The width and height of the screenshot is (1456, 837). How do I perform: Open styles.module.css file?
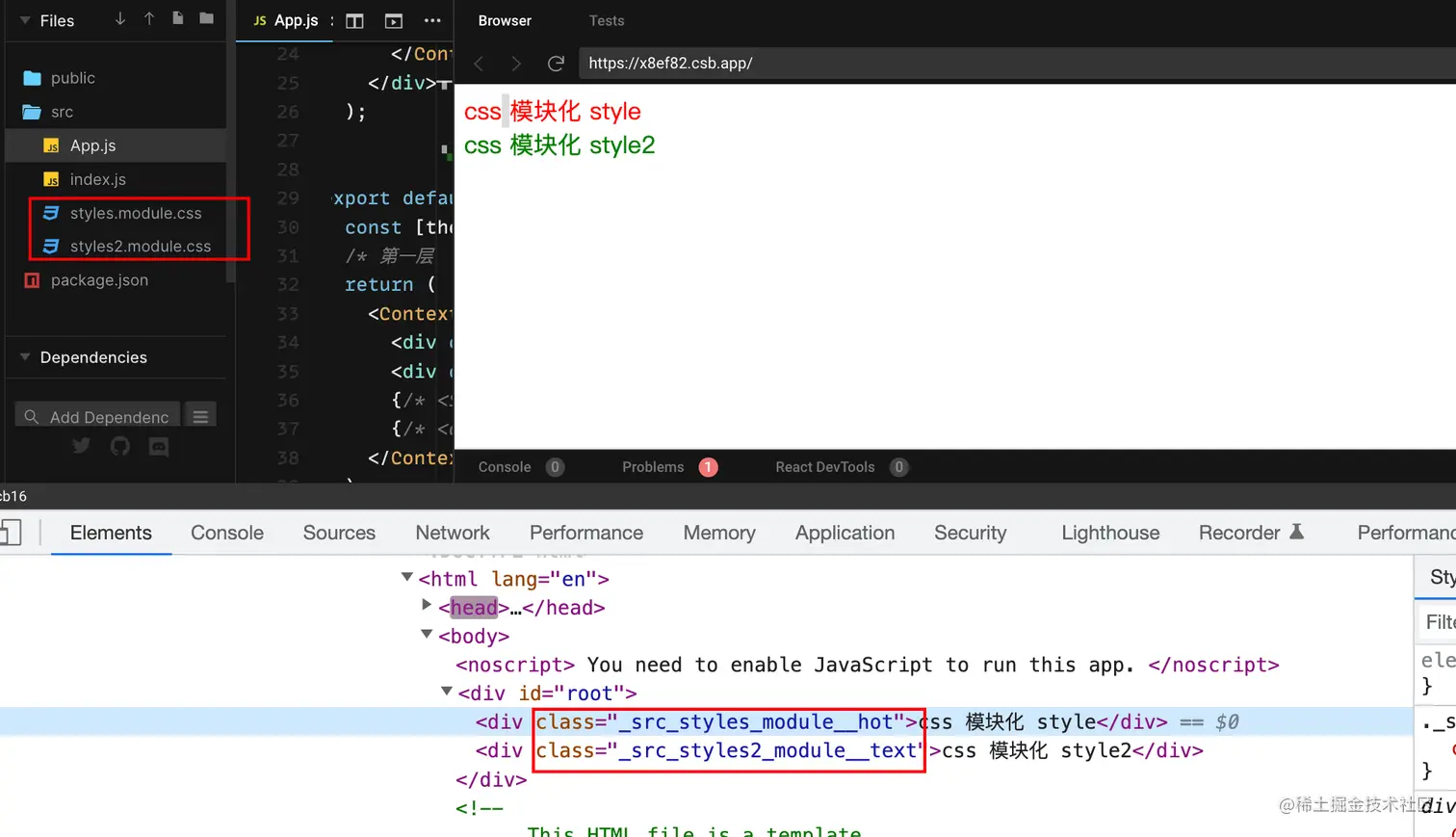pos(136,213)
